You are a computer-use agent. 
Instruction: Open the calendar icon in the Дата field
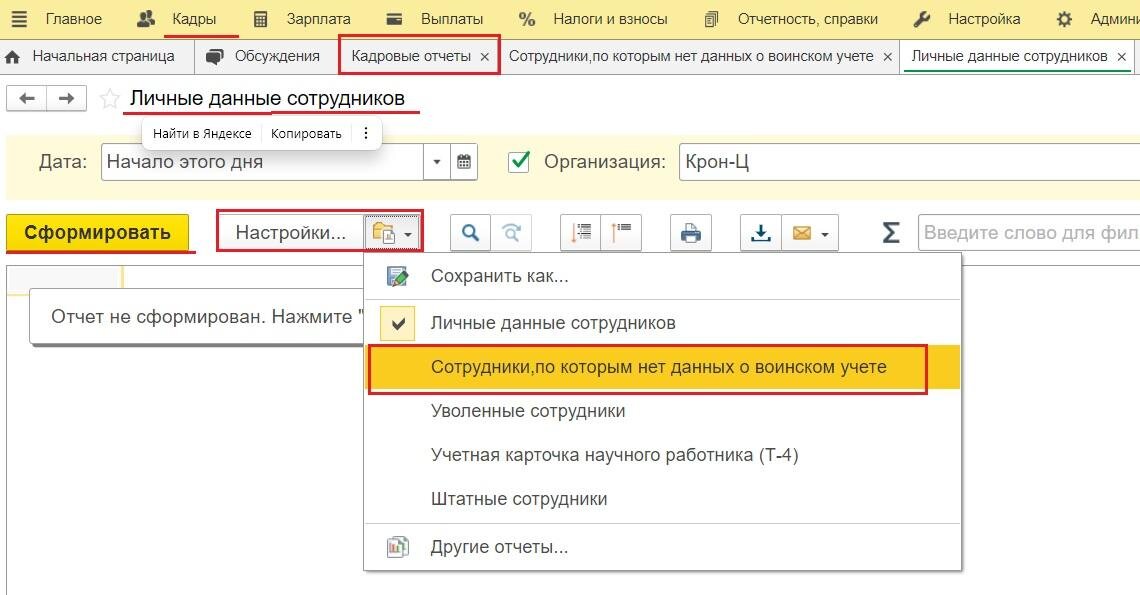coord(463,161)
